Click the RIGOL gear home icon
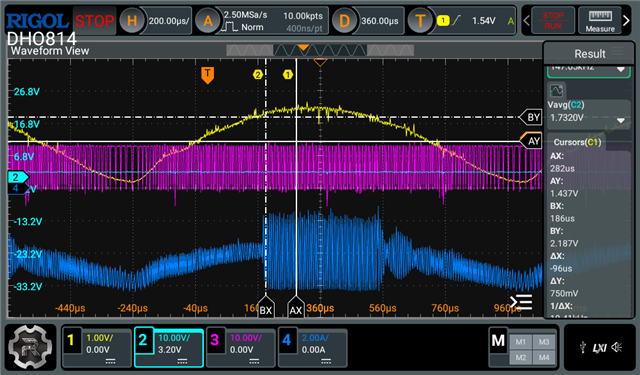The height and width of the screenshot is (375, 640). tap(31, 347)
